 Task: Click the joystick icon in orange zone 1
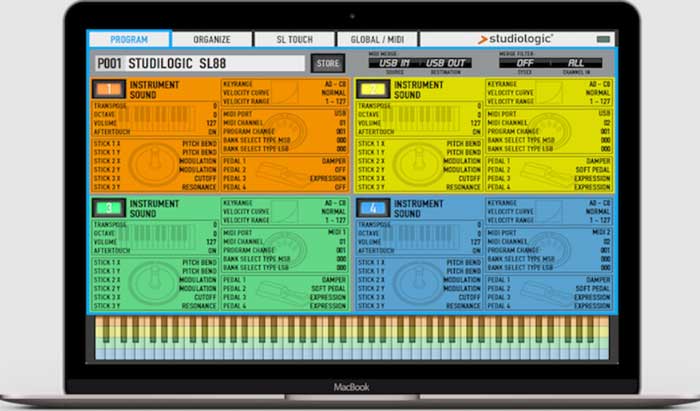tap(154, 165)
